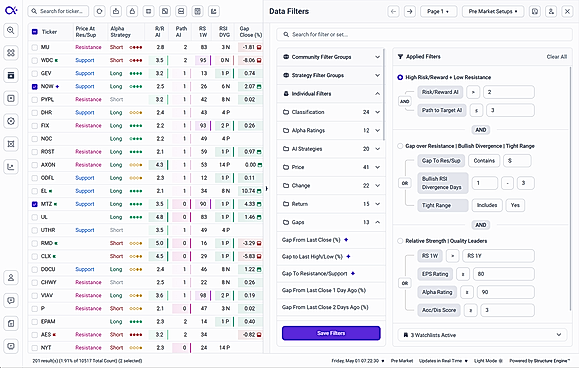Click the Save Filters button
Screen dimensions: 579x368
coord(331,333)
